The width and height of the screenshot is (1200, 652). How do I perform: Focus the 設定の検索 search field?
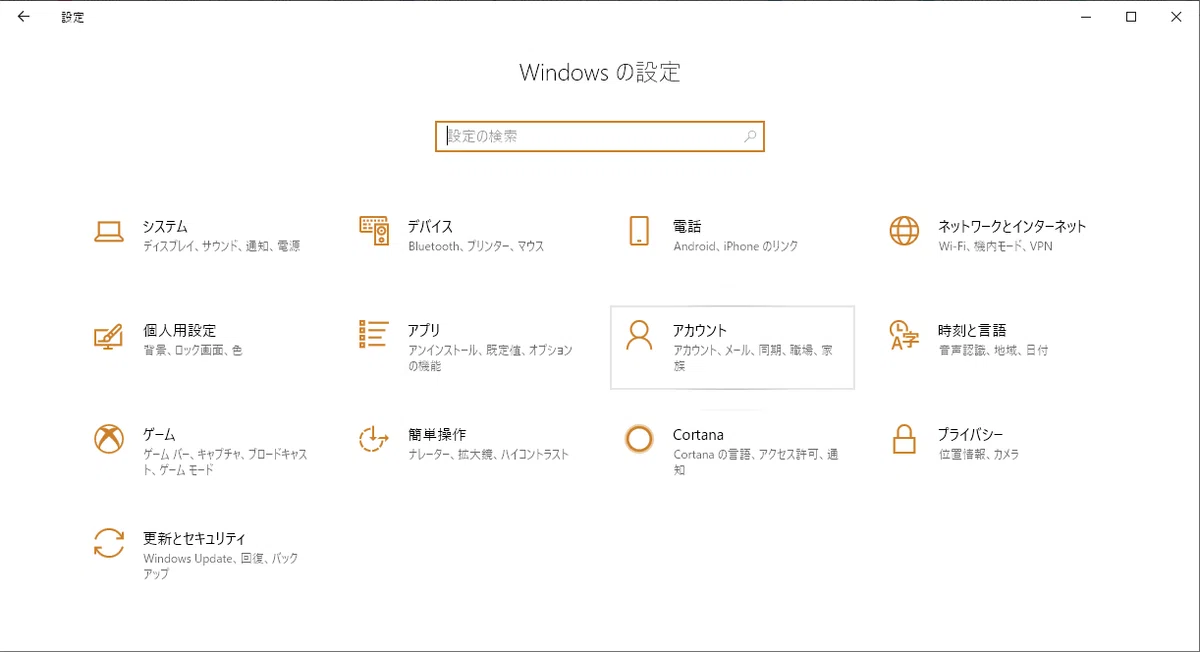tap(600, 136)
